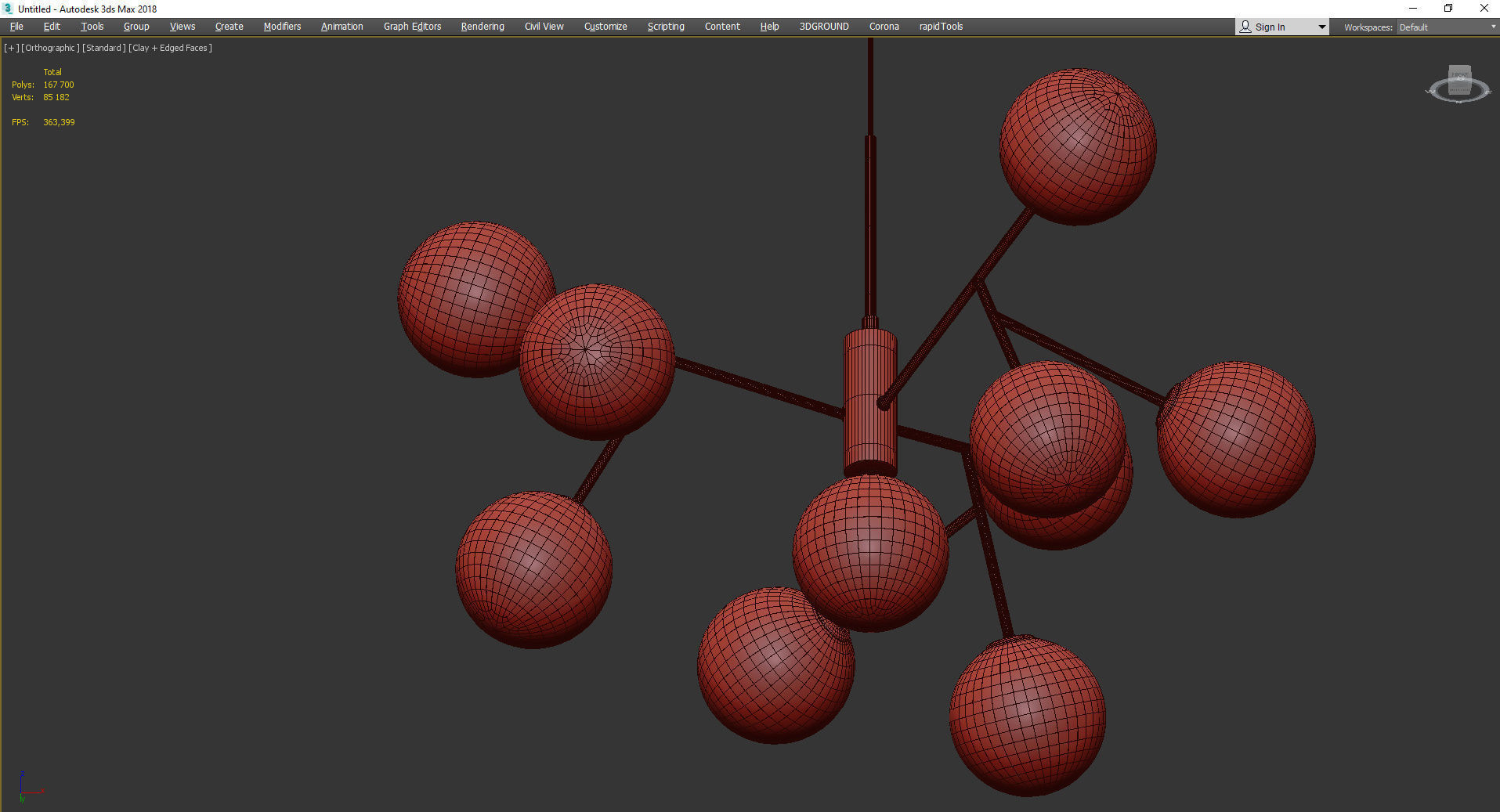This screenshot has height=812, width=1500.
Task: Open the Workspaces Default dropdown
Action: point(1447,27)
